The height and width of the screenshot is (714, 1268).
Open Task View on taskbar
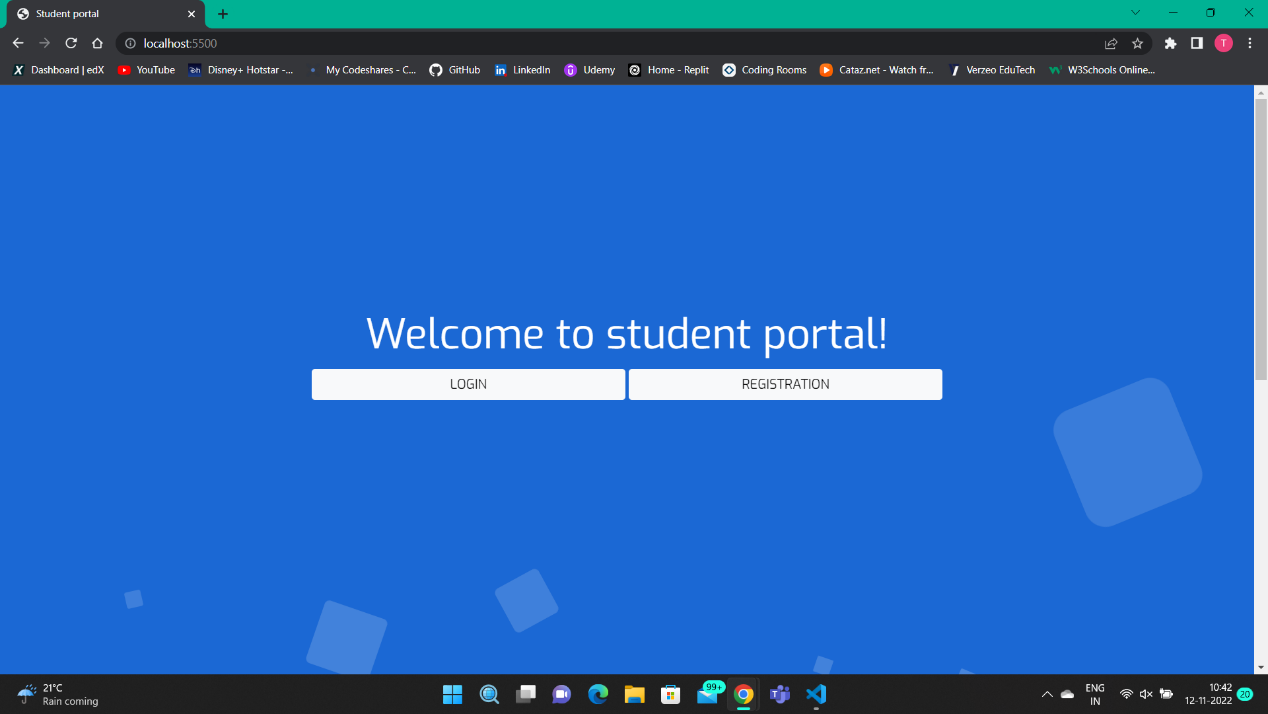pos(526,694)
